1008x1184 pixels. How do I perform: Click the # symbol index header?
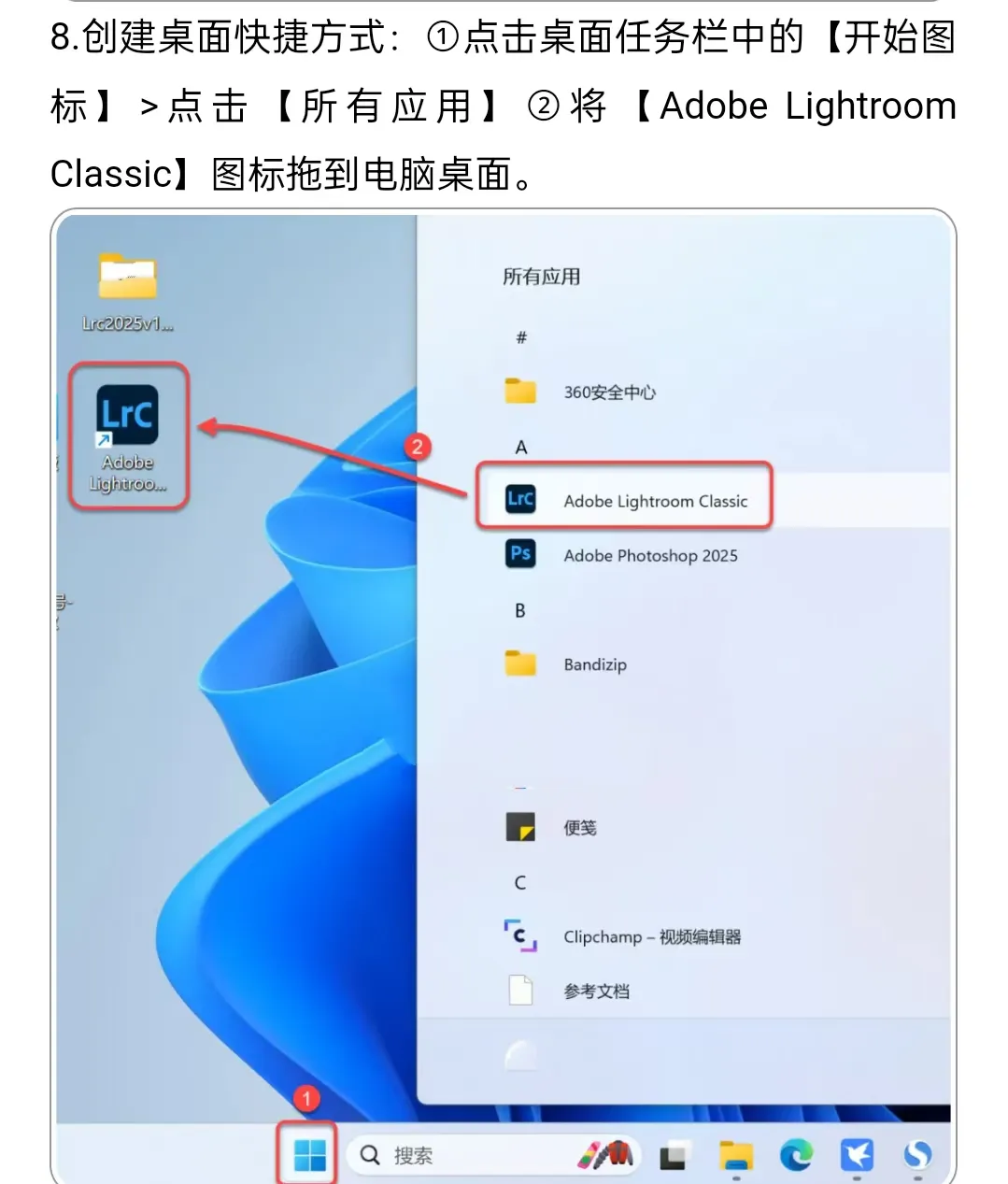521,337
